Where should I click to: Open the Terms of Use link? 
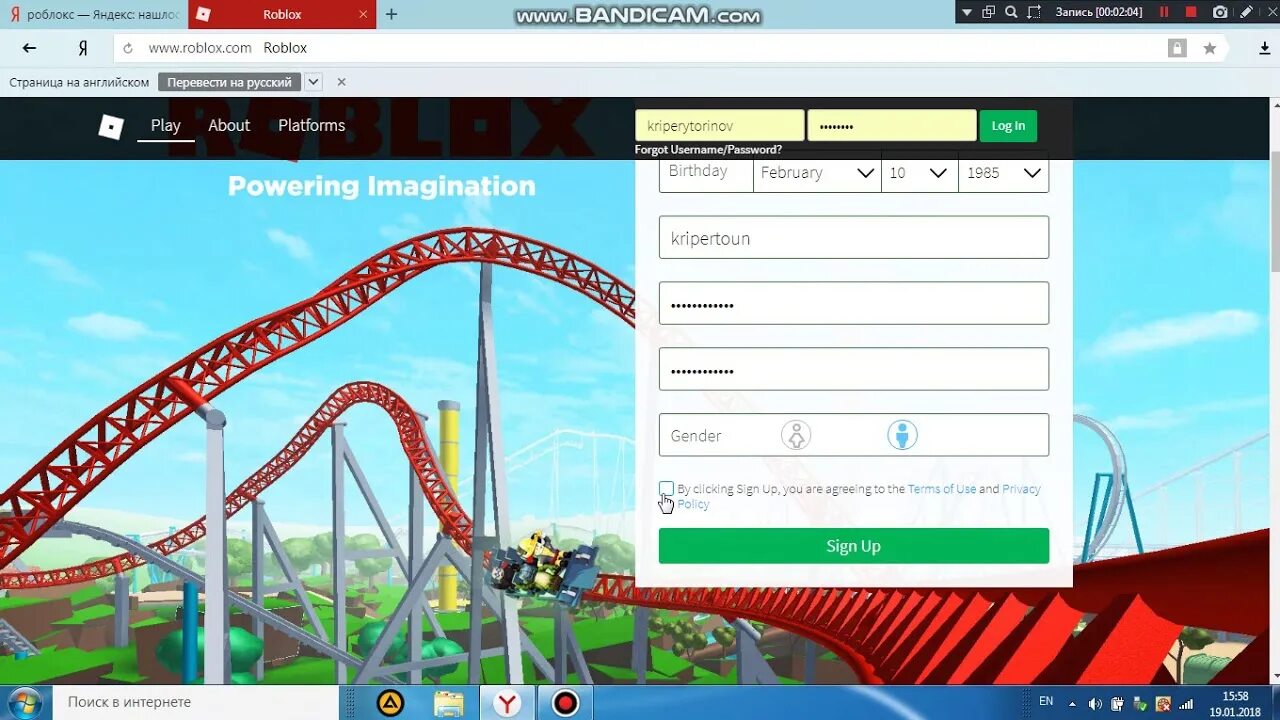pyautogui.click(x=942, y=489)
